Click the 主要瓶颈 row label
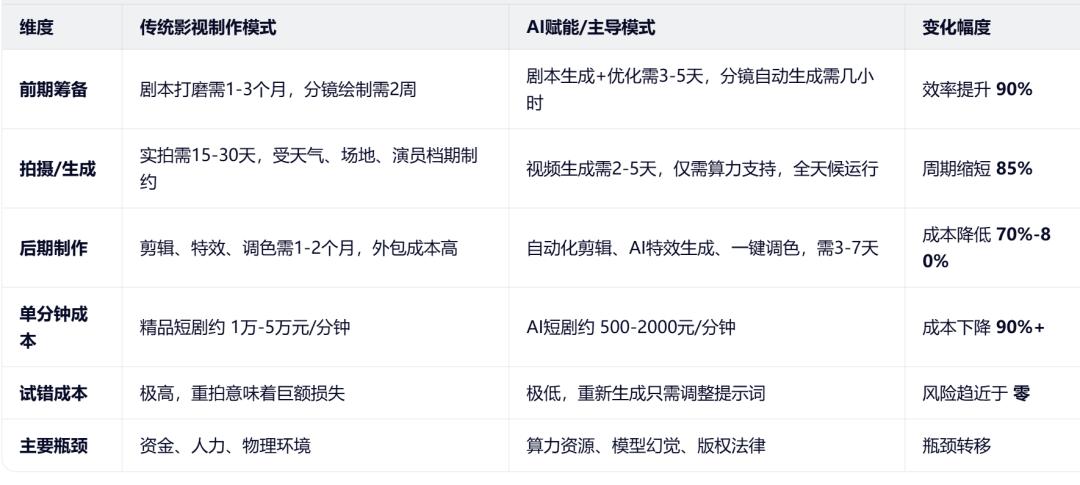Viewport: 1080px width, 485px height. point(53,445)
